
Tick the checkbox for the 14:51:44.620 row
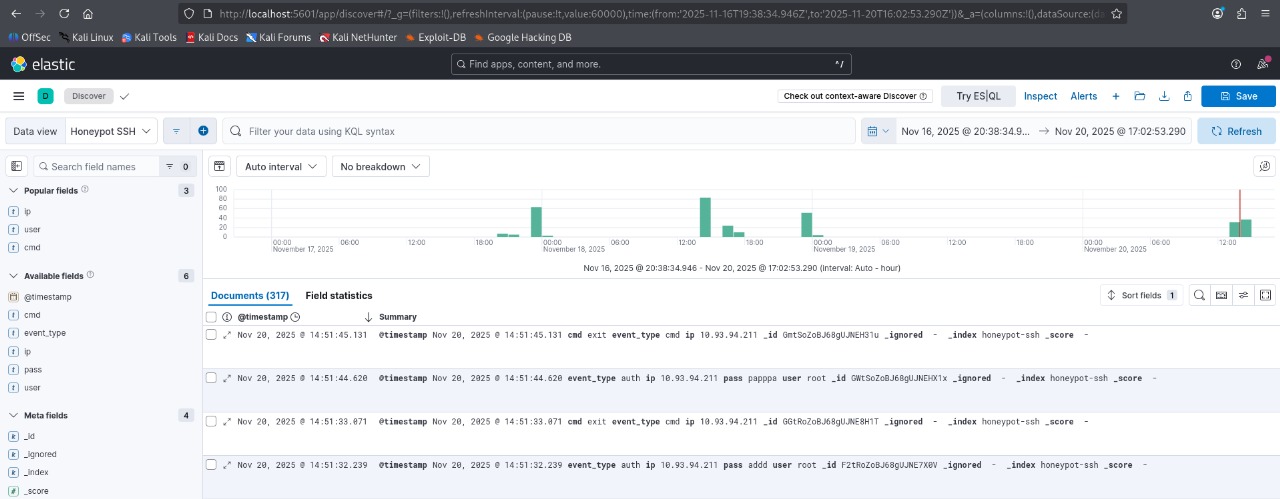[211, 378]
